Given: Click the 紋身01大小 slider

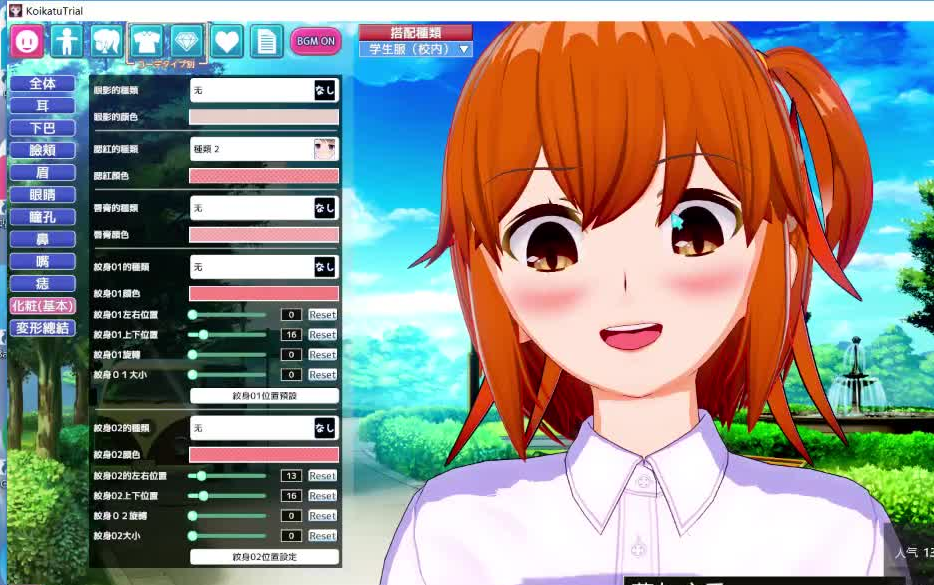Looking at the screenshot, I should tap(227, 375).
